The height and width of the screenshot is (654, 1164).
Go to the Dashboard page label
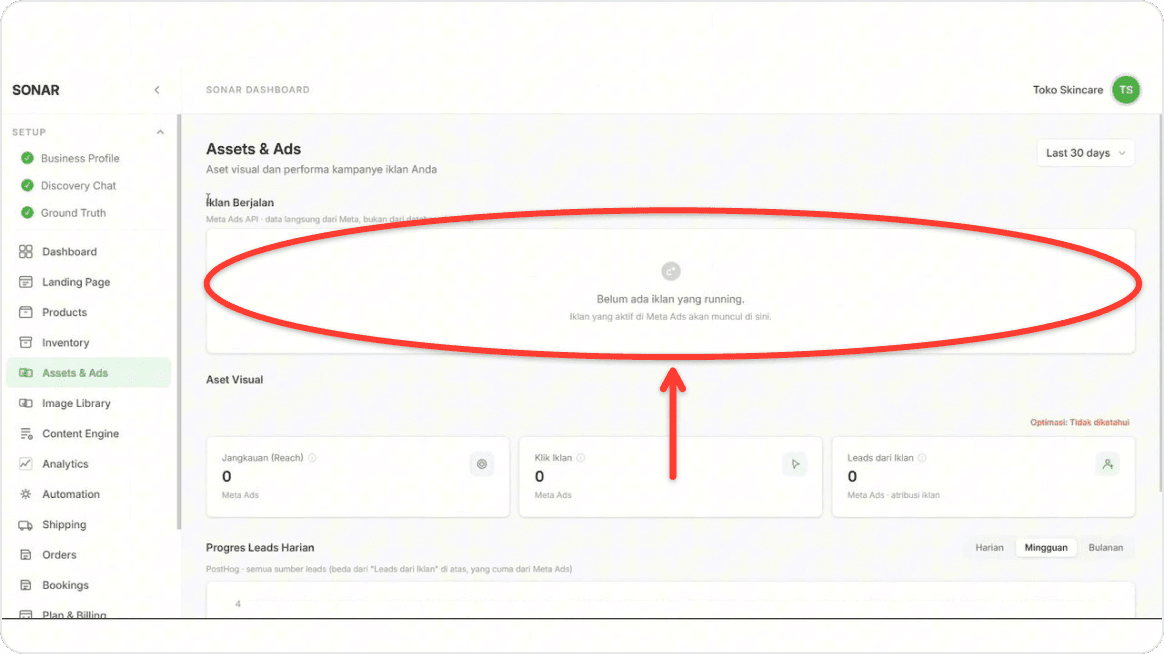(69, 252)
